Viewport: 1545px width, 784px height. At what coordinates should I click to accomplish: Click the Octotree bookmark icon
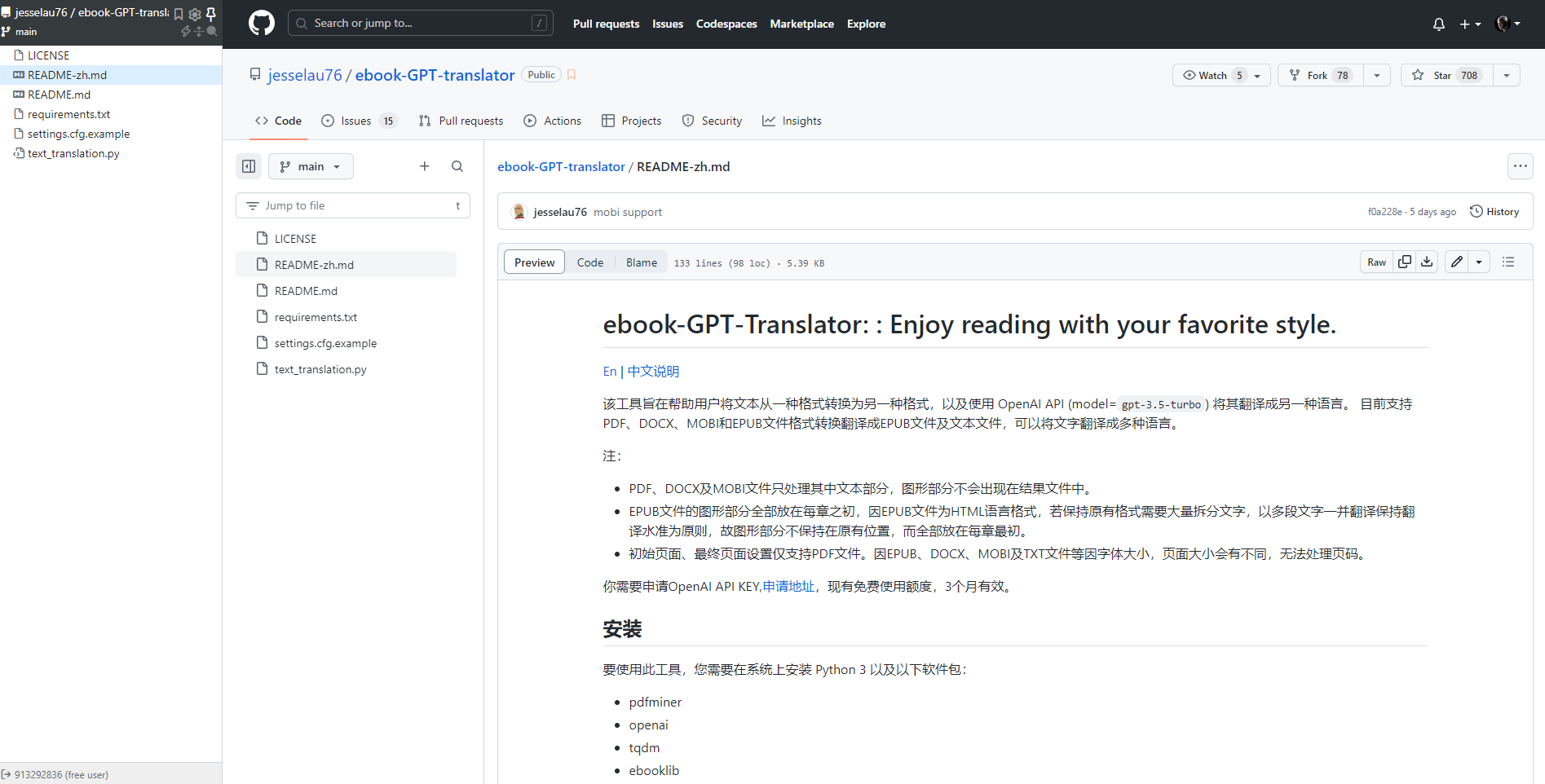179,14
